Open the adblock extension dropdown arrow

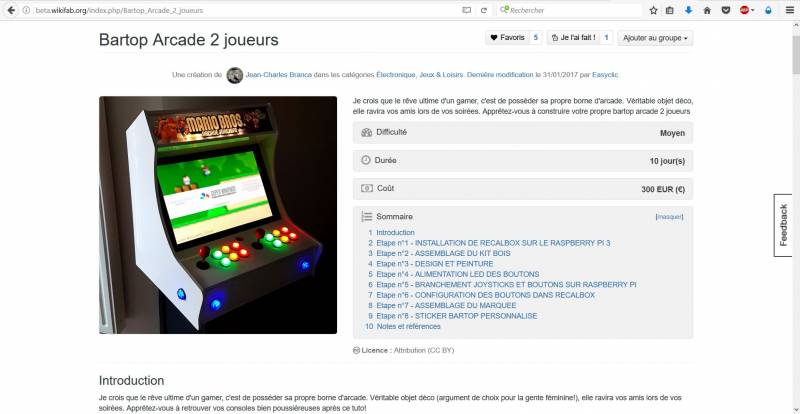753,10
